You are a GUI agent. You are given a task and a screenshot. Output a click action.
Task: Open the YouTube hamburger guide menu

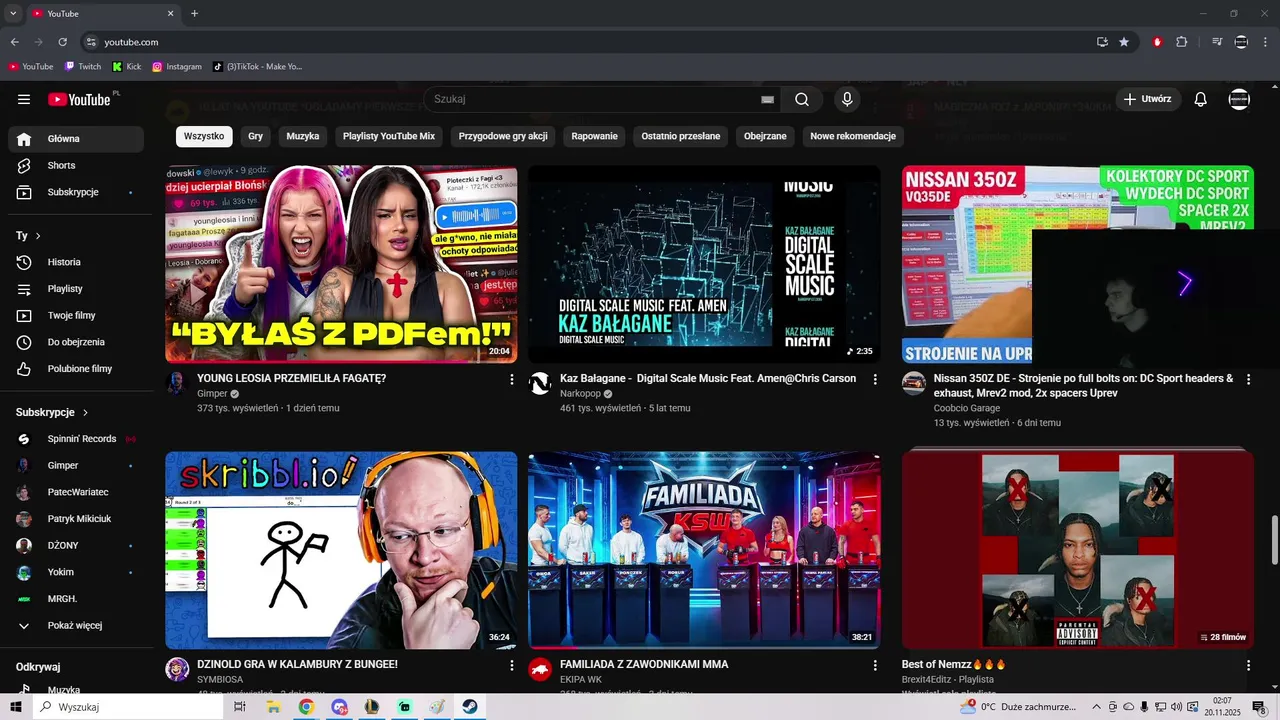(24, 99)
